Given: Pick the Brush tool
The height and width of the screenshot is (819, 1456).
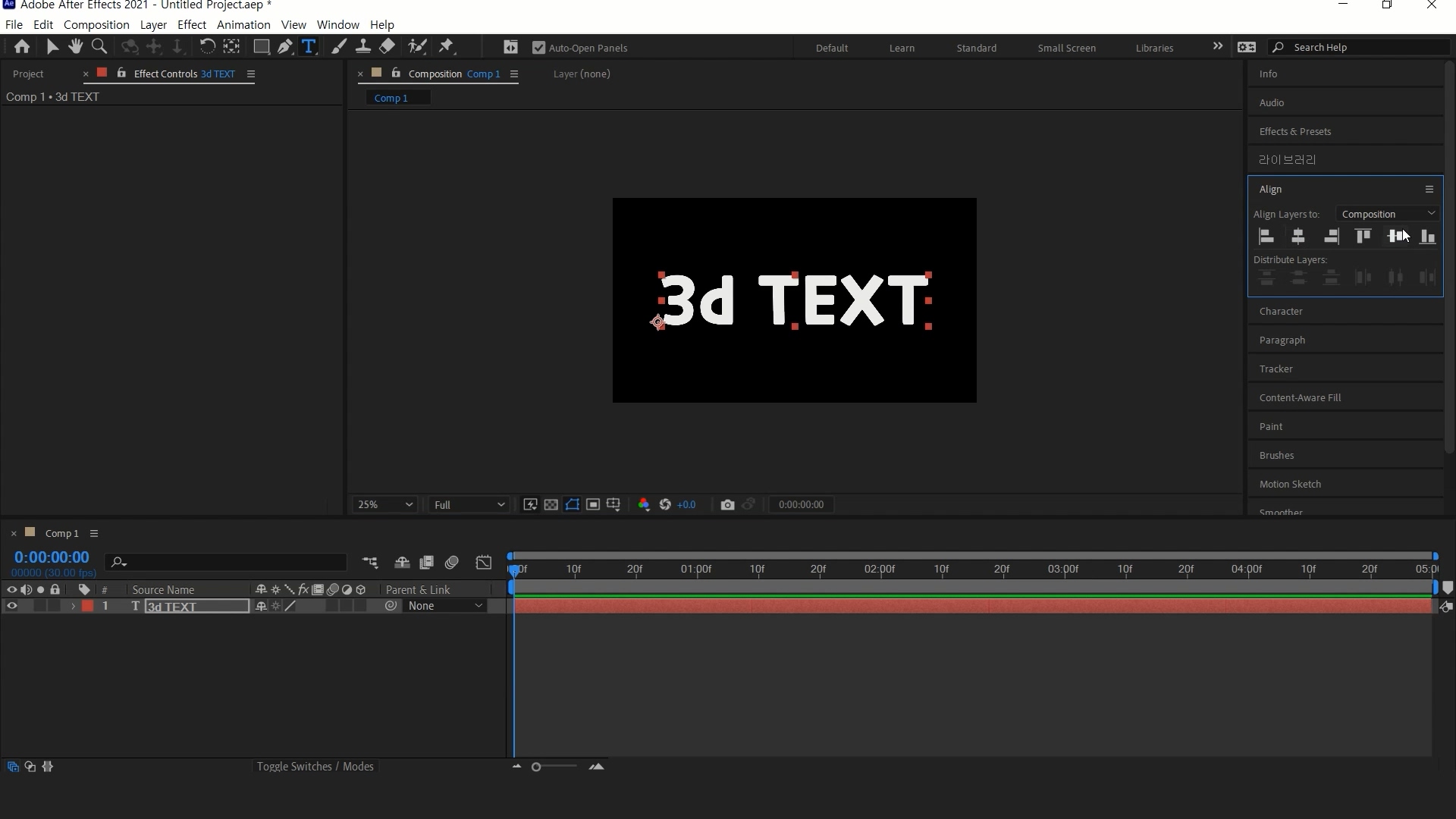Looking at the screenshot, I should point(339,47).
